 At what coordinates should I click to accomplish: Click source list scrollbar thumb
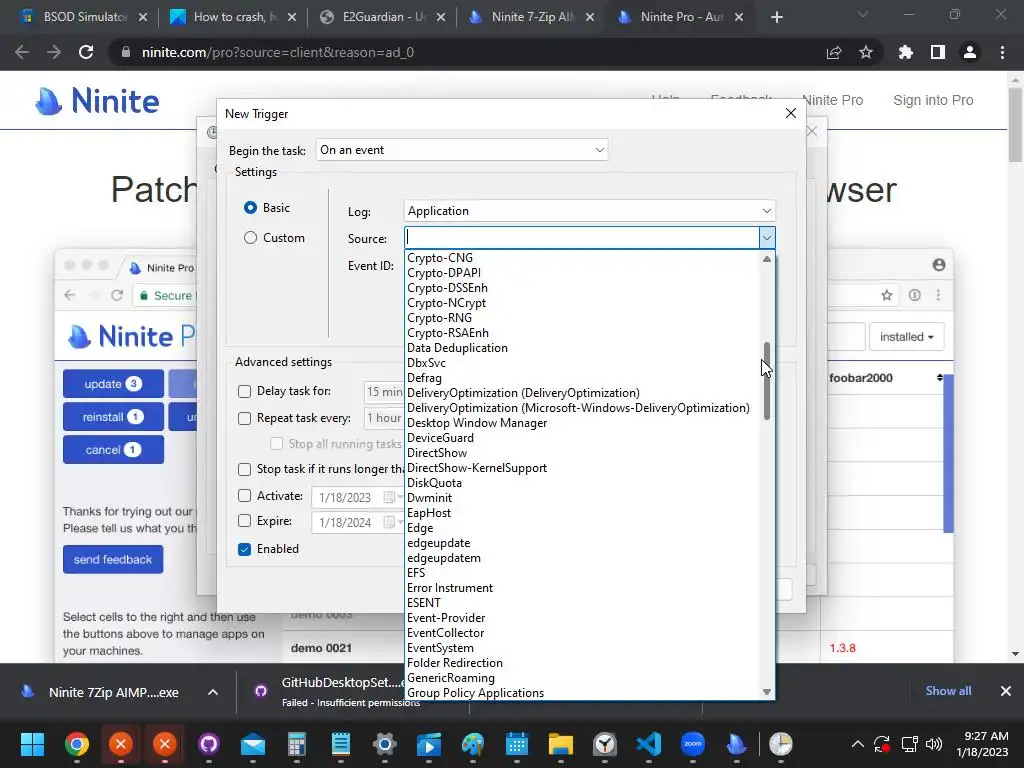767,381
